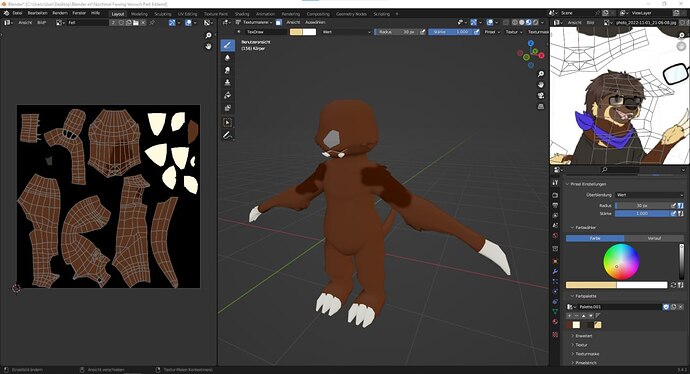
Task: Toggle 3D viewport overlays
Action: click(x=490, y=22)
